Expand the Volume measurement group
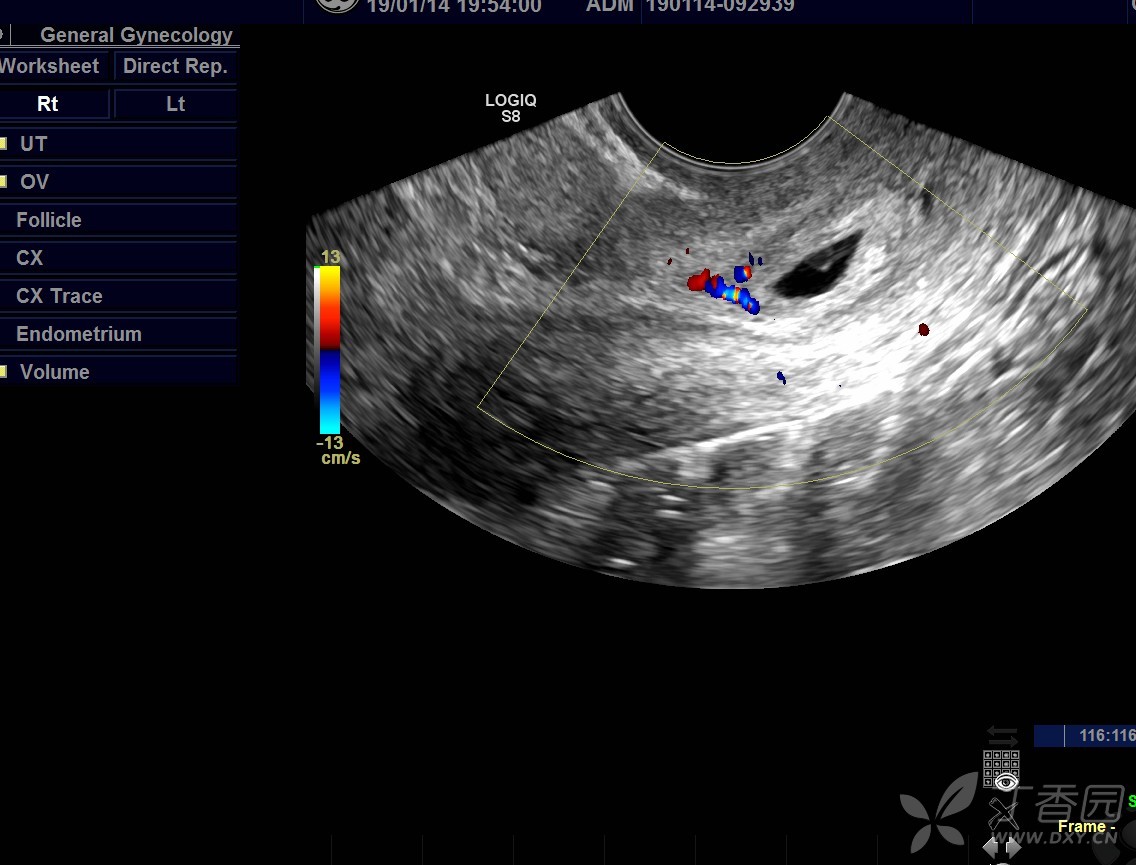 pyautogui.click(x=54, y=372)
